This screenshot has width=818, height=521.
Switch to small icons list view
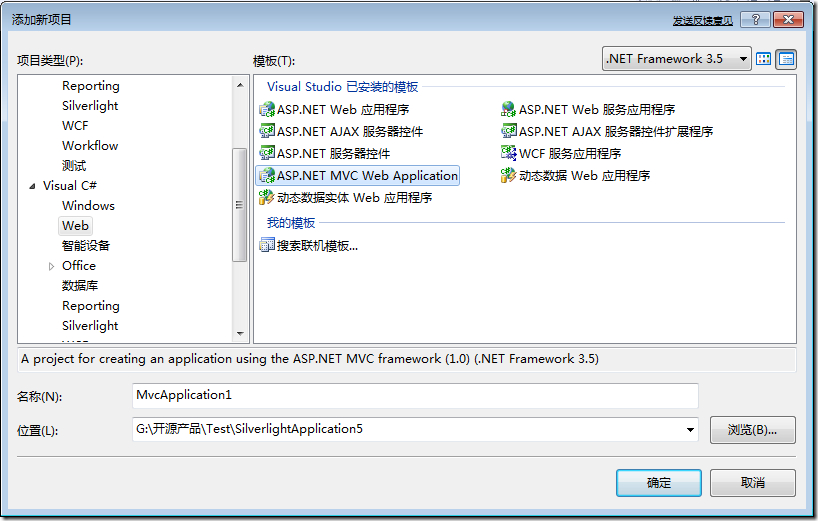786,59
